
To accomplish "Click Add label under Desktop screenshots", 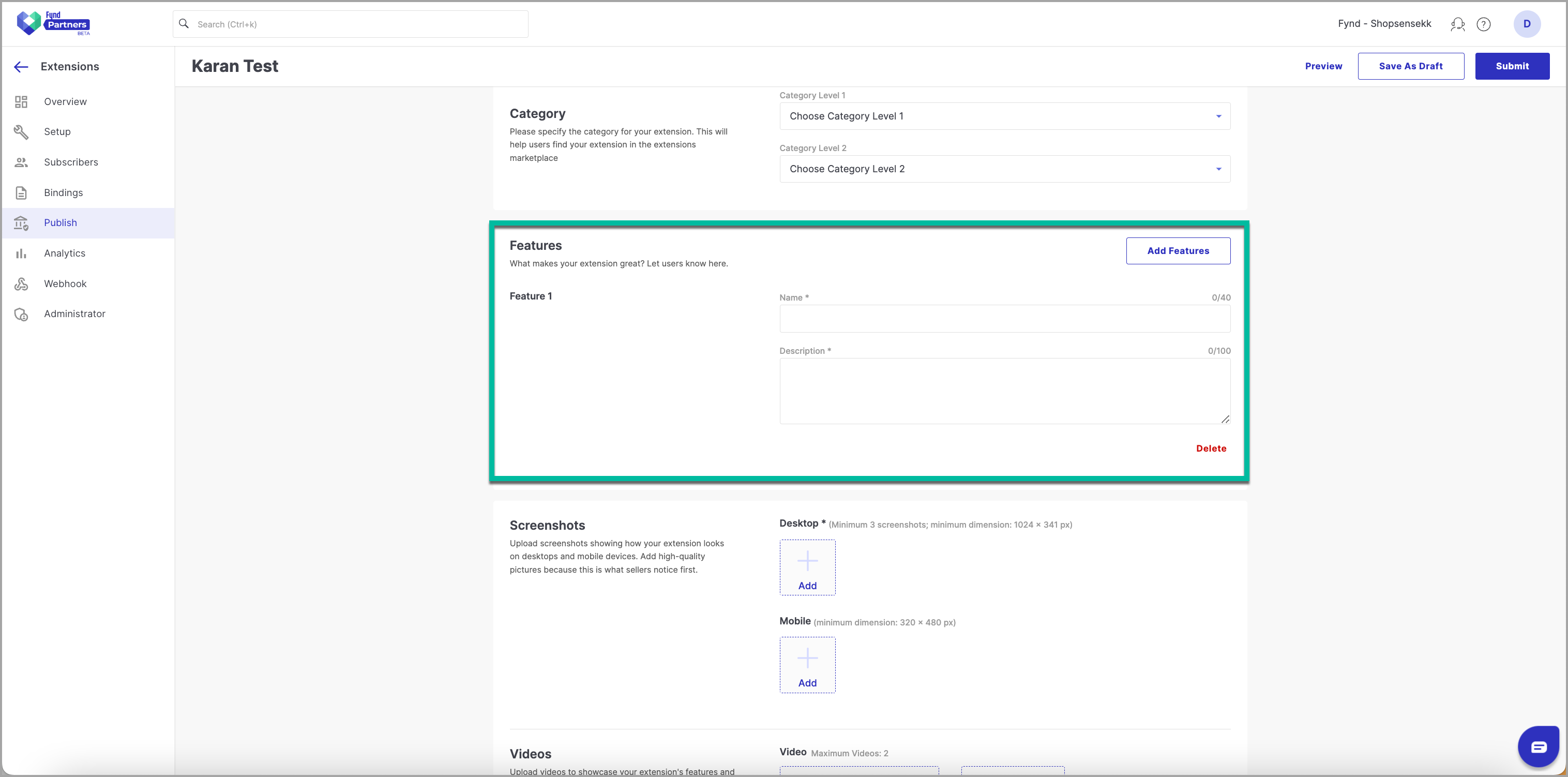I will 807,586.
